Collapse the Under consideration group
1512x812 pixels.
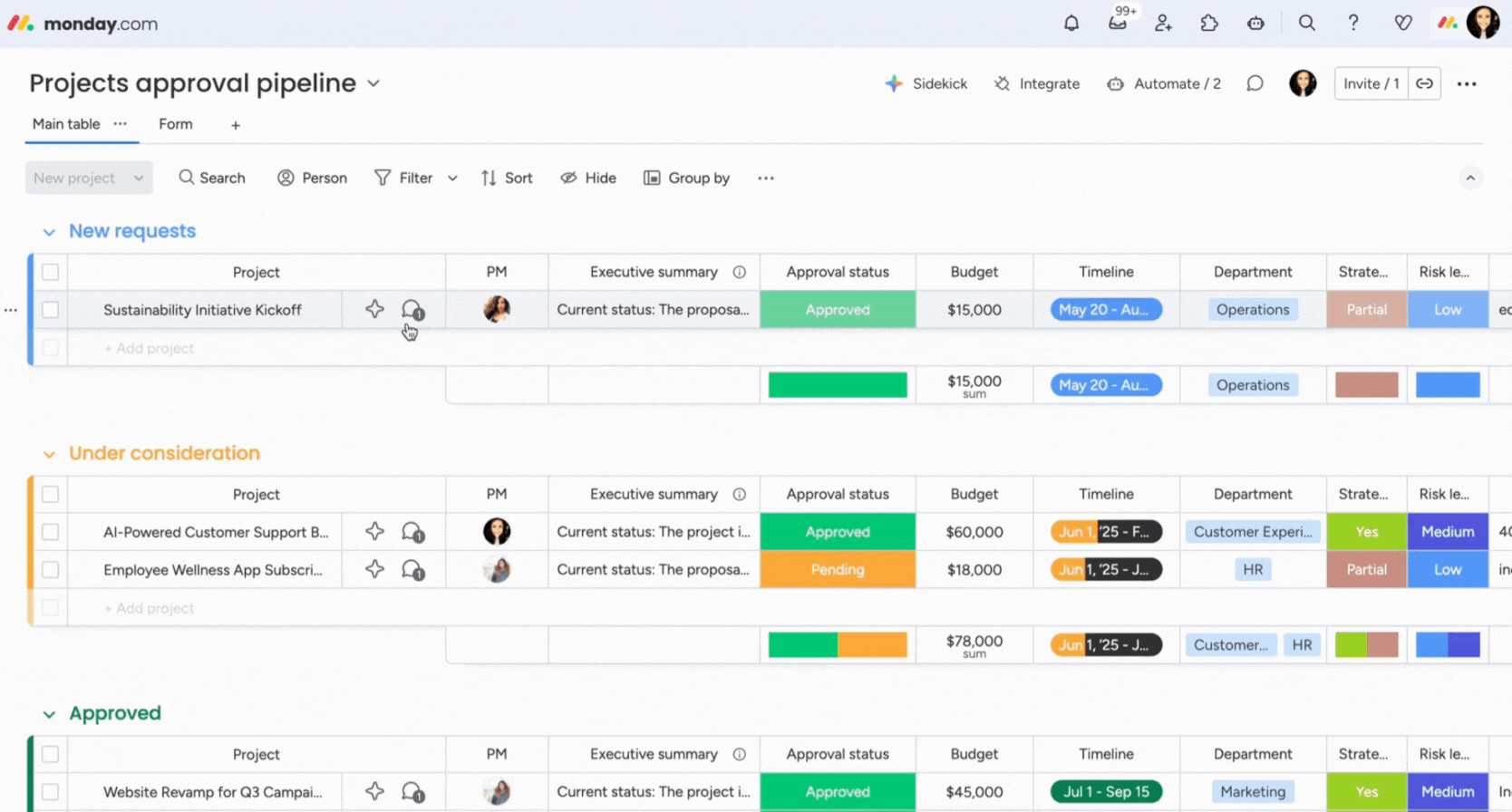49,454
